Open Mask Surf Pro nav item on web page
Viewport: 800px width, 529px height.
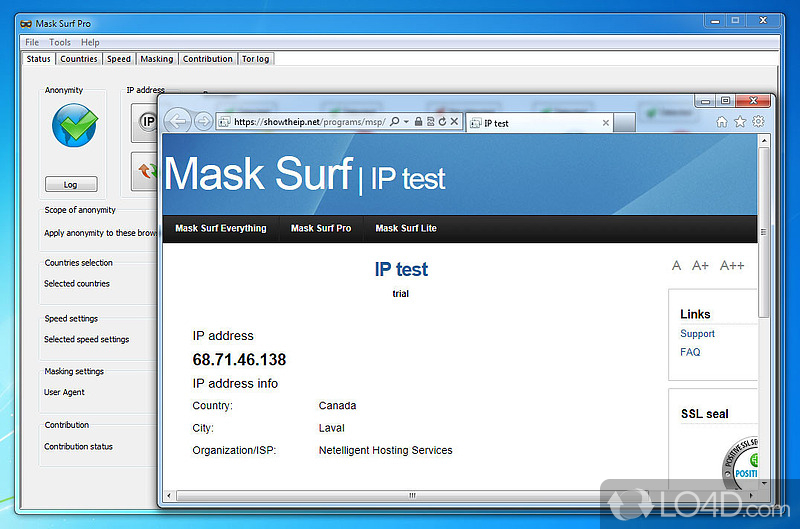tap(321, 229)
